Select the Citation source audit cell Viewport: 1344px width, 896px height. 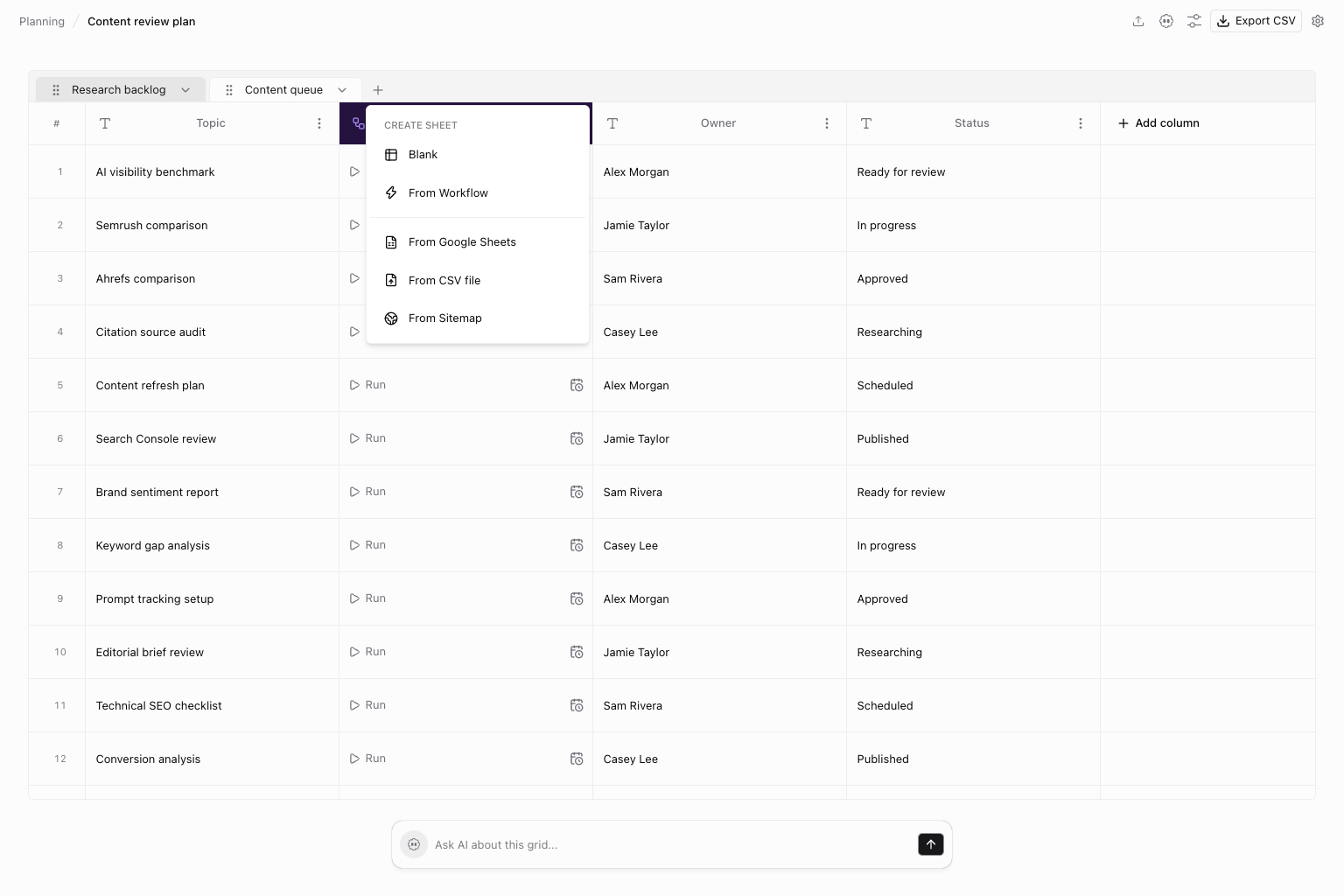(212, 332)
